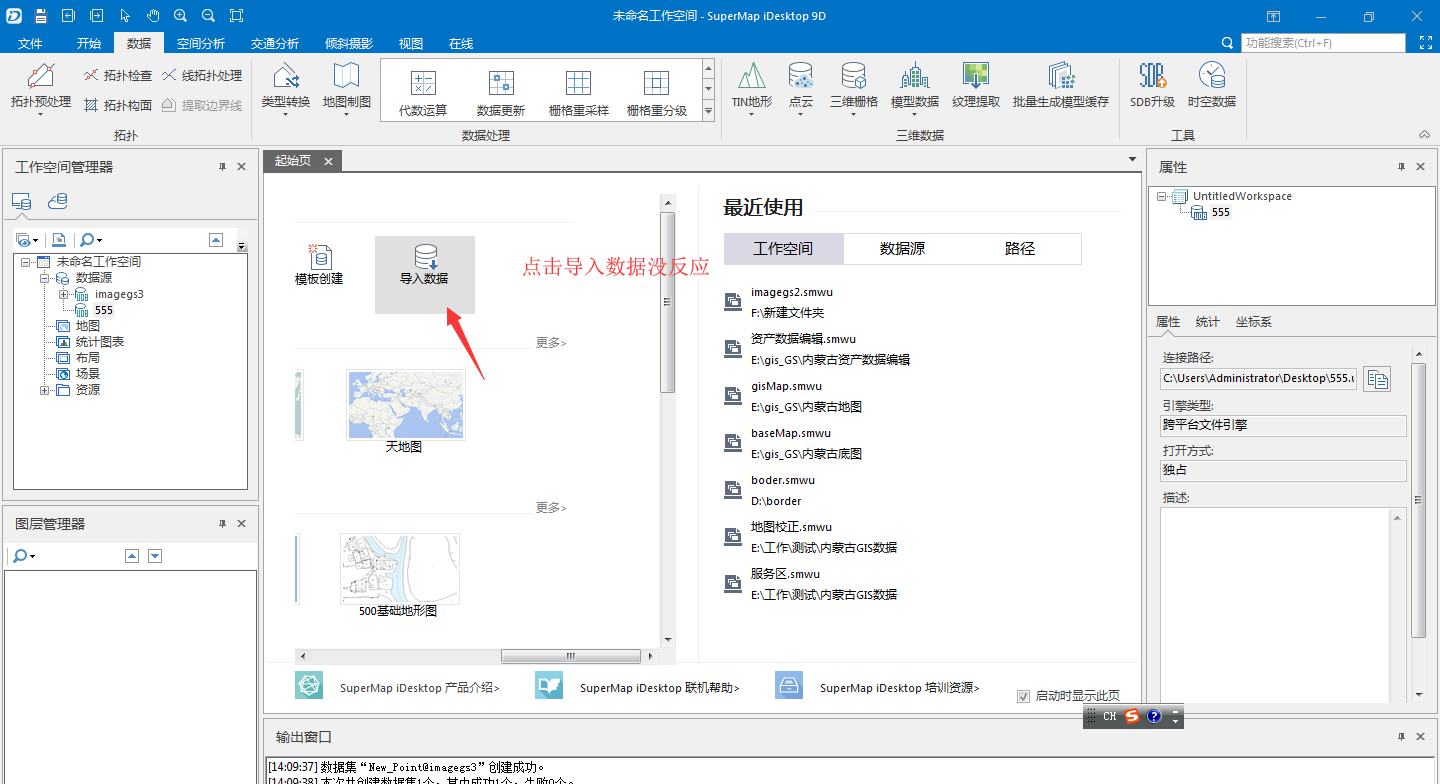Toggle 启动时显示此页 checkbox
Screen dimensions: 1440x784
1023,696
